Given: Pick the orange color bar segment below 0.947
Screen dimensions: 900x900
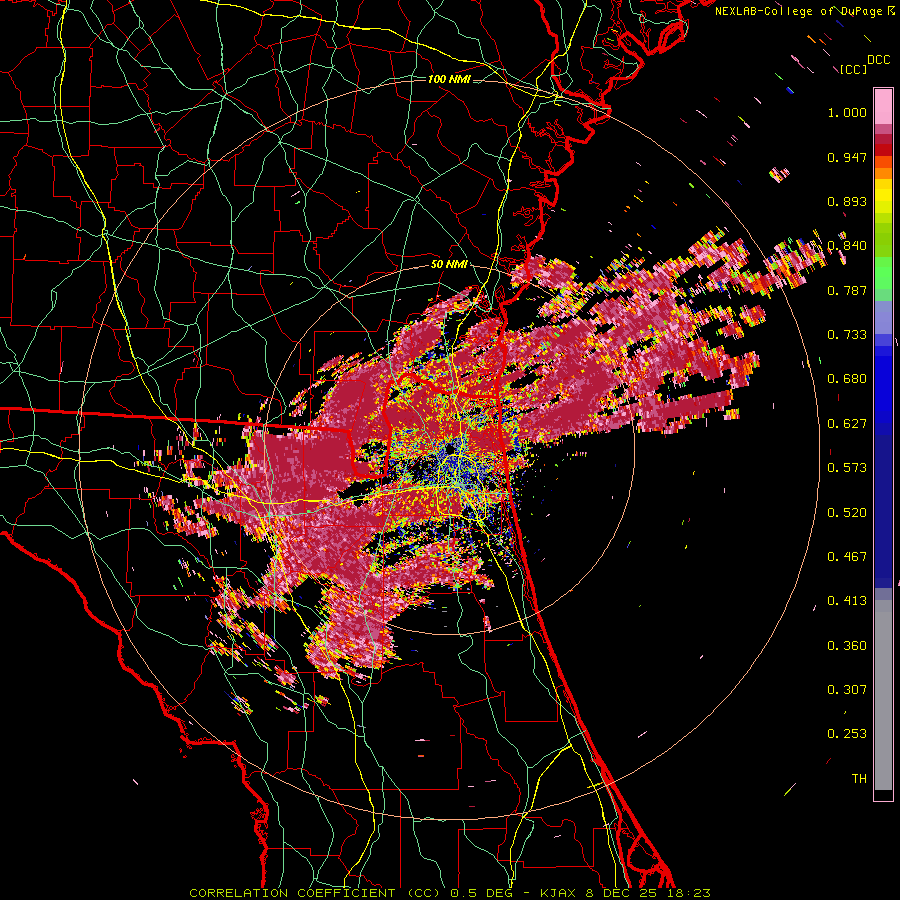Looking at the screenshot, I should click(x=883, y=173).
